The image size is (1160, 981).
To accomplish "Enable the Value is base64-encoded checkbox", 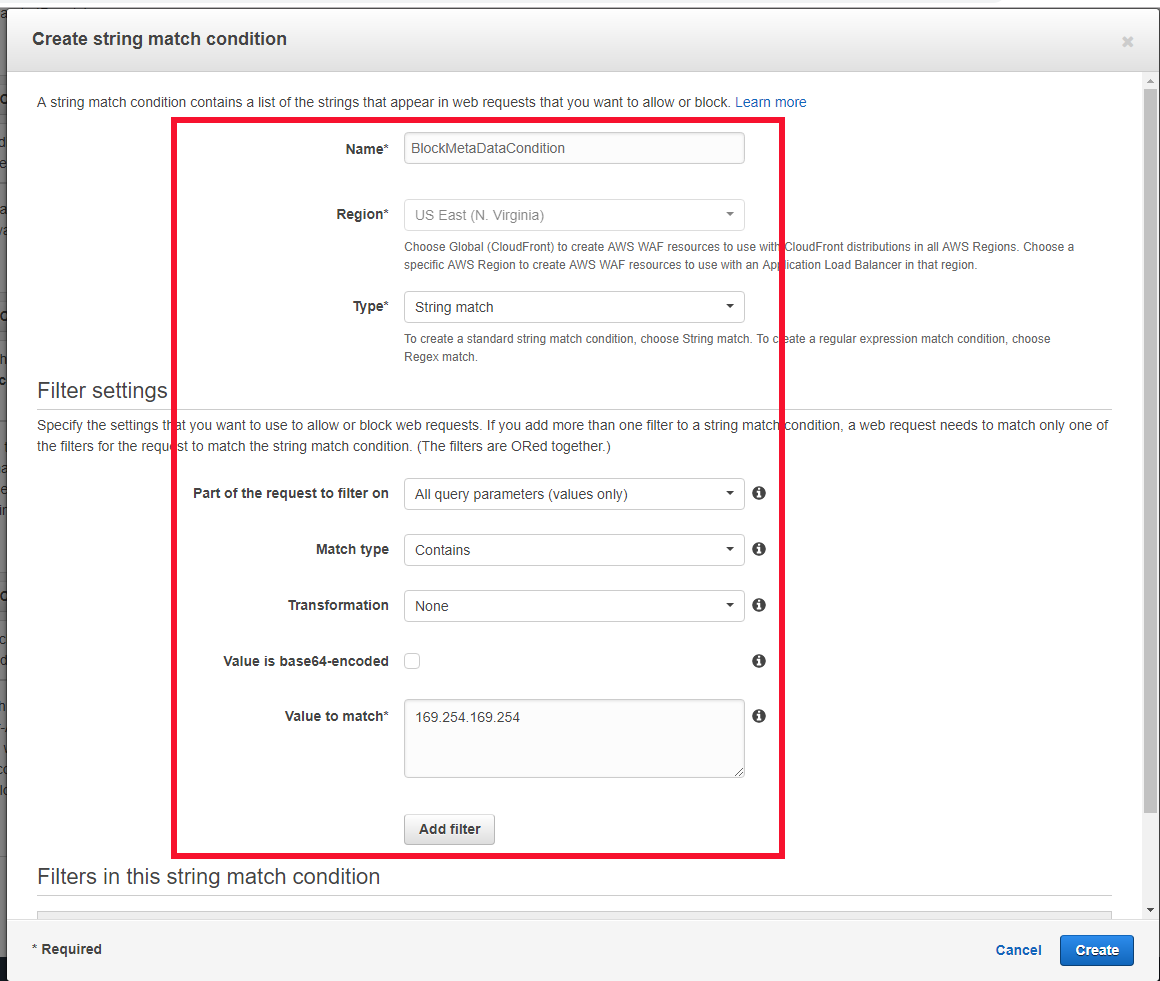I will tap(412, 661).
